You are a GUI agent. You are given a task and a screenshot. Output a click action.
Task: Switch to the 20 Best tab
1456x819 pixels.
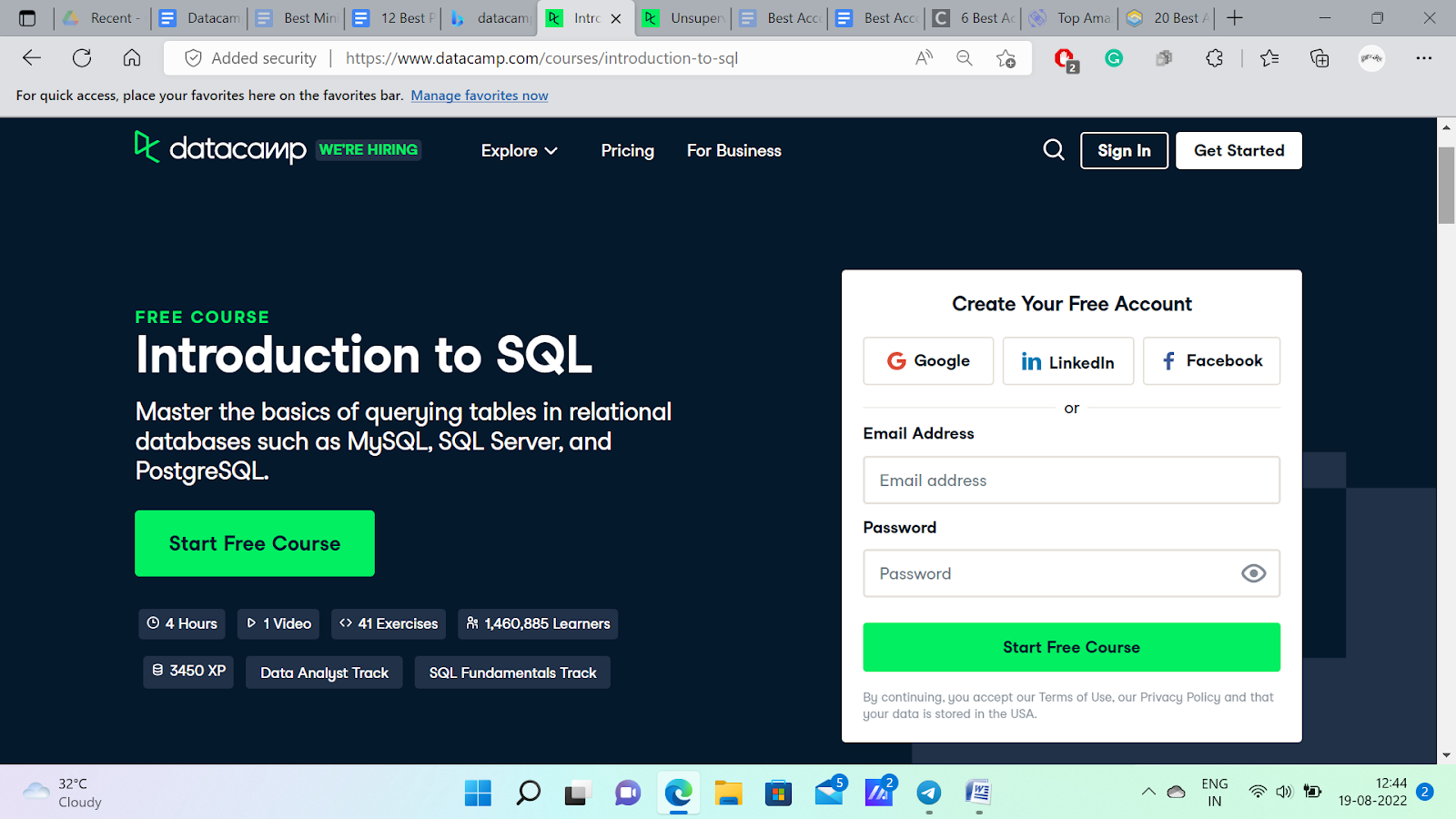pyautogui.click(x=1168, y=18)
